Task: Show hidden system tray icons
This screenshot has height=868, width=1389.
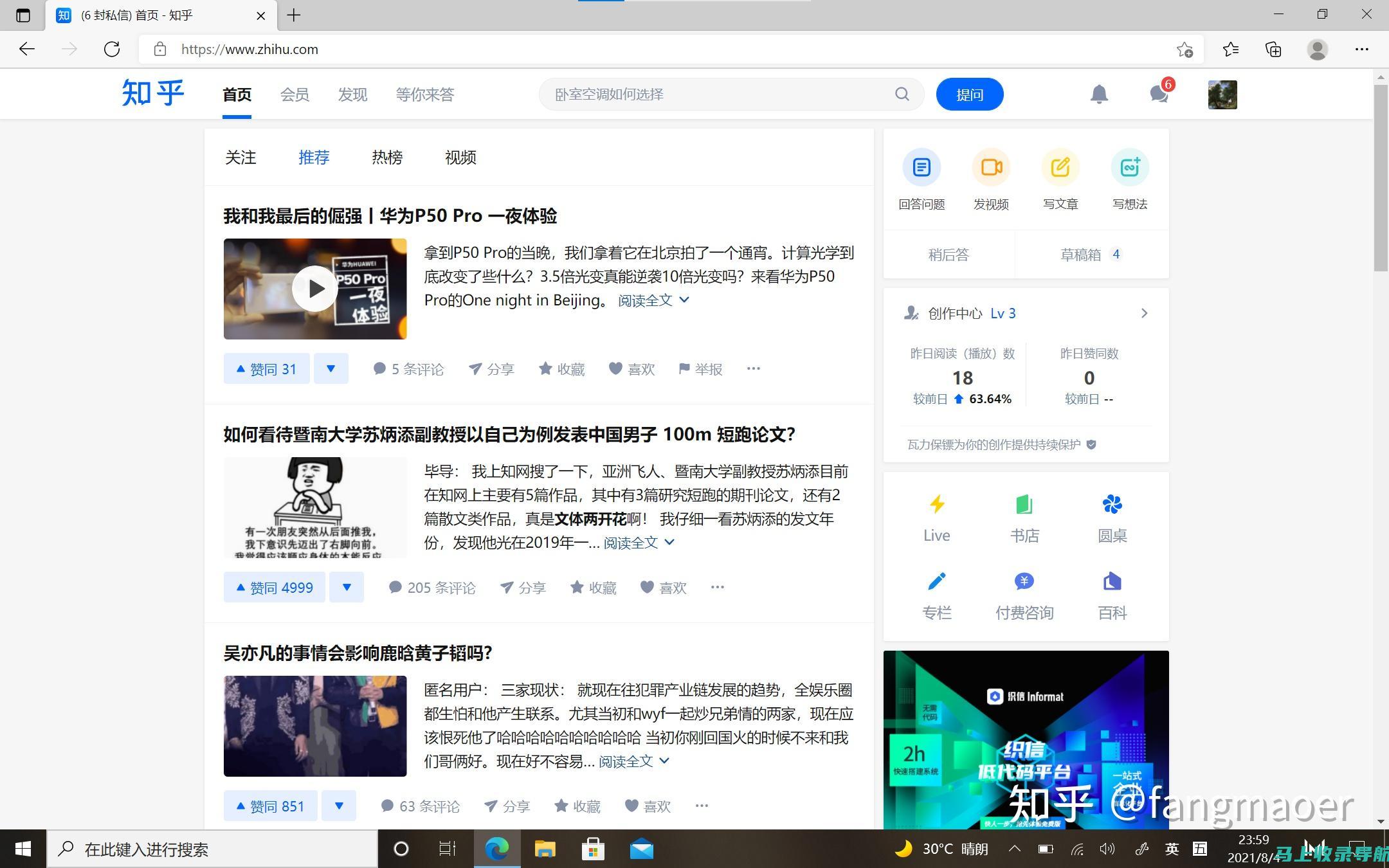Action: pos(1015,849)
